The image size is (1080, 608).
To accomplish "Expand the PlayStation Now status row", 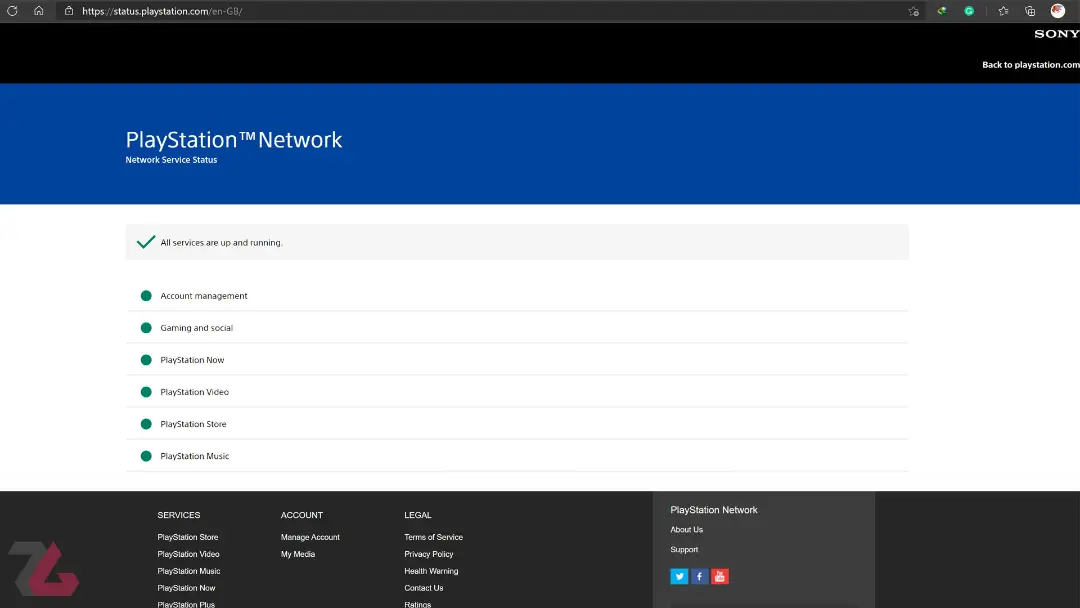I will coord(517,359).
